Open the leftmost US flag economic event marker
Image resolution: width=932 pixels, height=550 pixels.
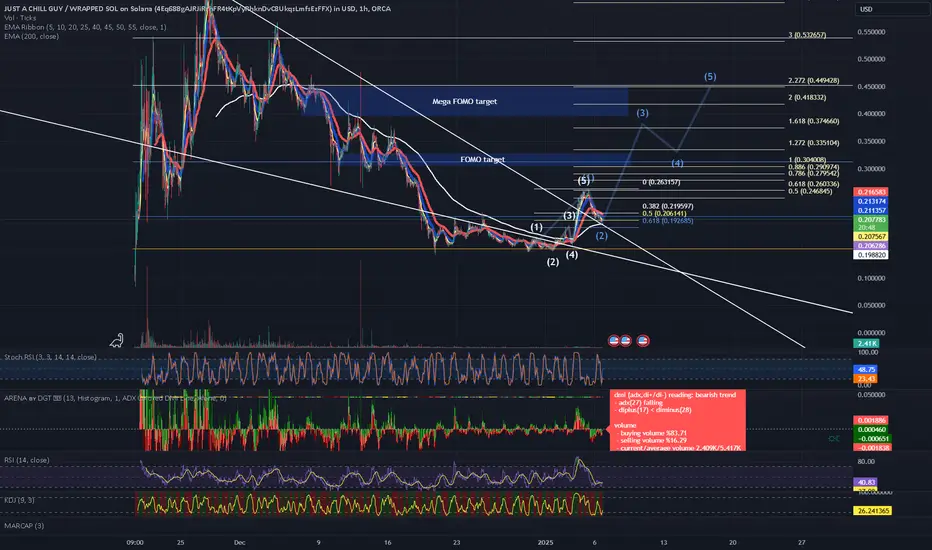tap(614, 341)
